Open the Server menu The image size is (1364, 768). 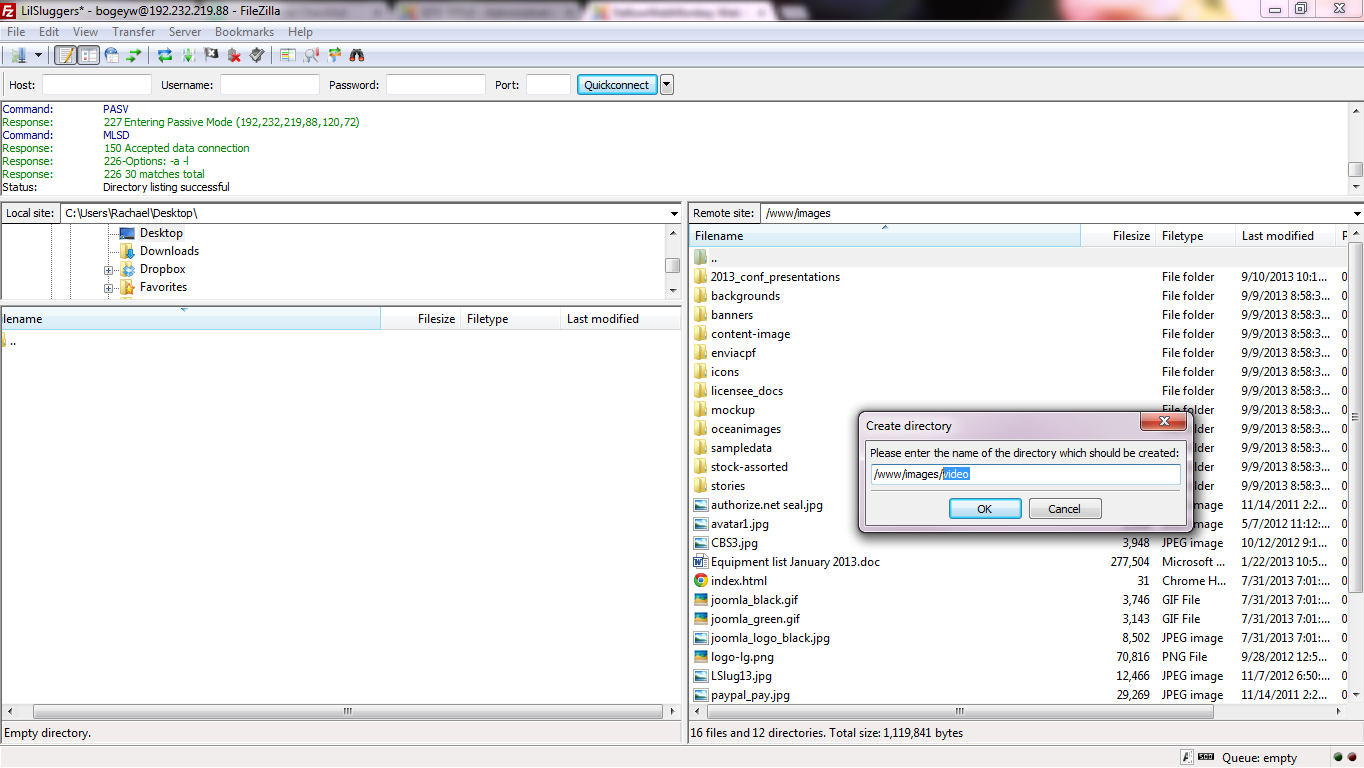[185, 32]
